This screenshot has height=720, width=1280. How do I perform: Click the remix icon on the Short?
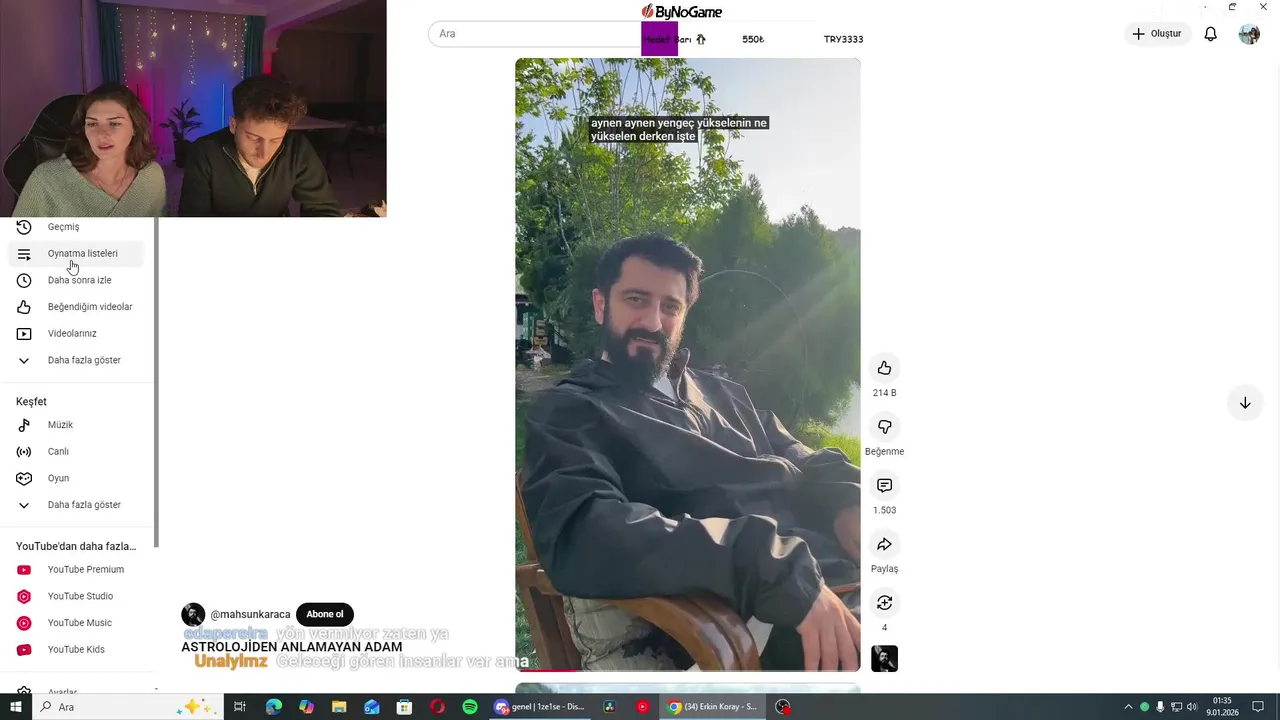click(884, 603)
